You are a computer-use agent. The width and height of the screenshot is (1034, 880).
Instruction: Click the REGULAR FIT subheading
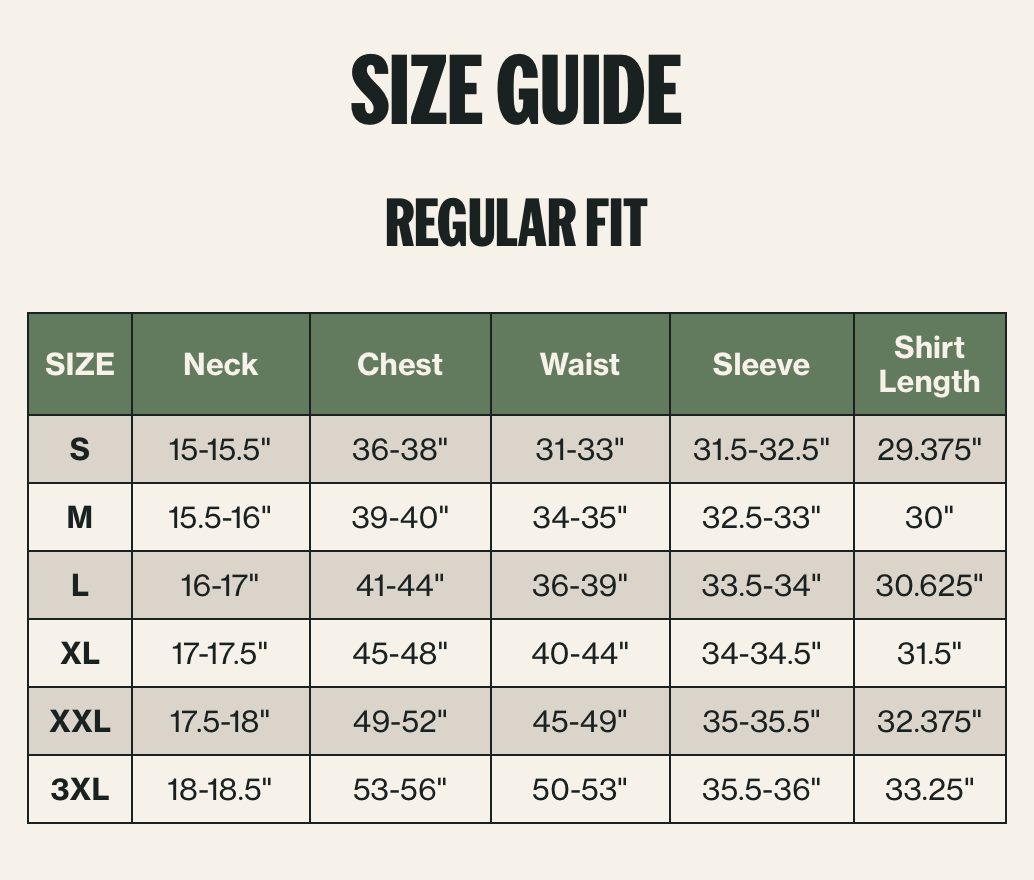pos(516,223)
